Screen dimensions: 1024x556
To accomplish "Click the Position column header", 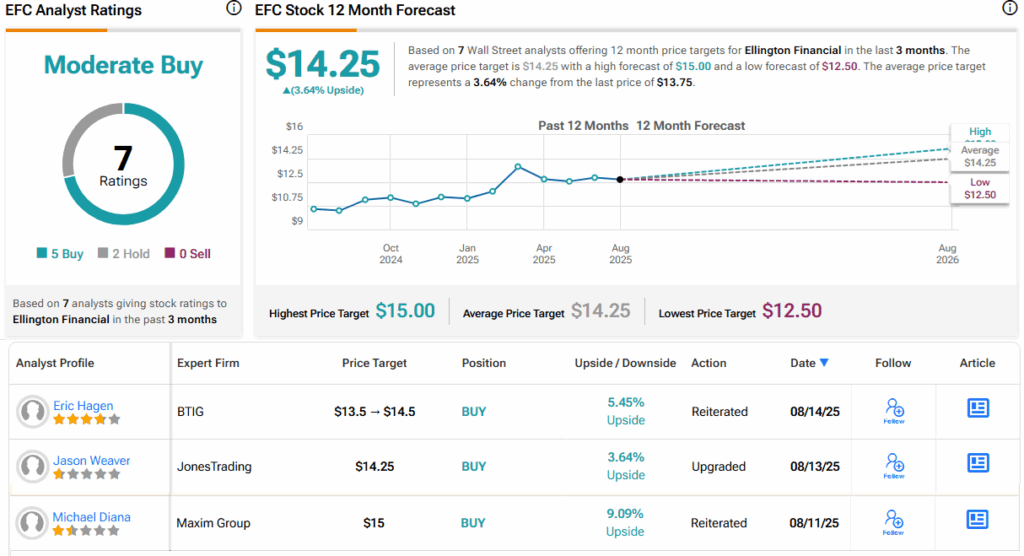I will tap(484, 363).
